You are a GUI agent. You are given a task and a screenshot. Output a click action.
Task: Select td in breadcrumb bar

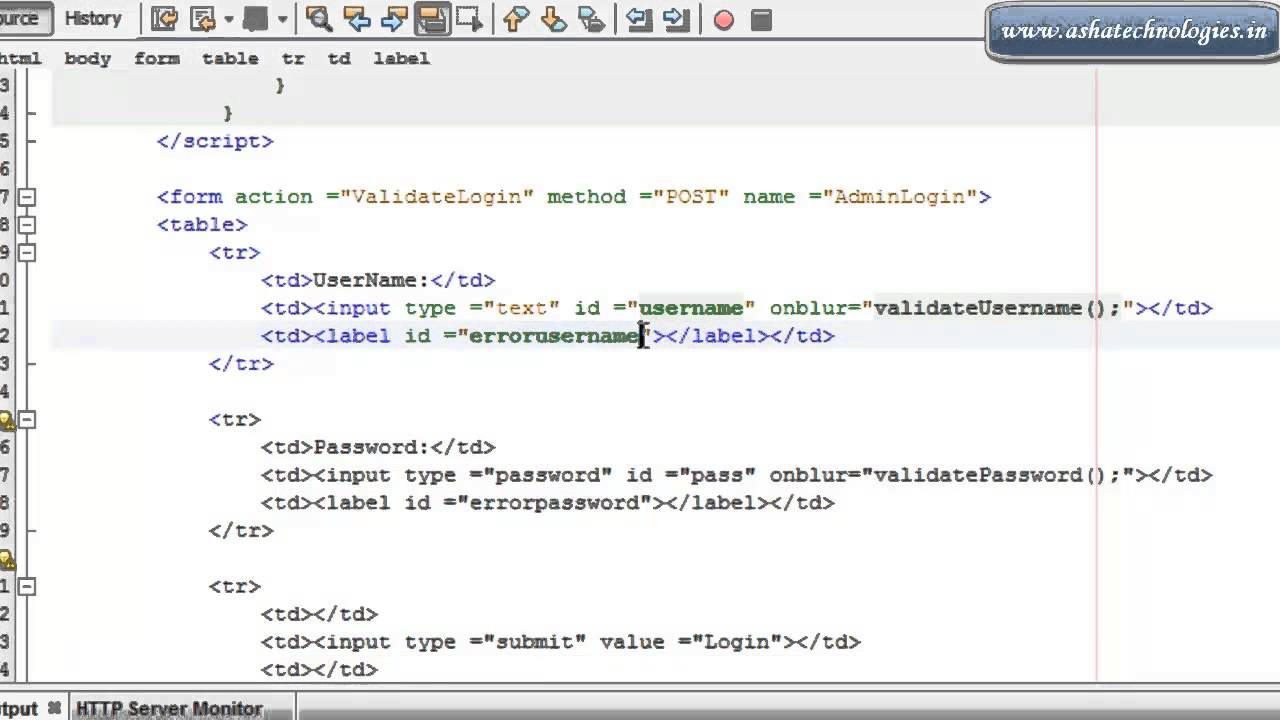[339, 58]
